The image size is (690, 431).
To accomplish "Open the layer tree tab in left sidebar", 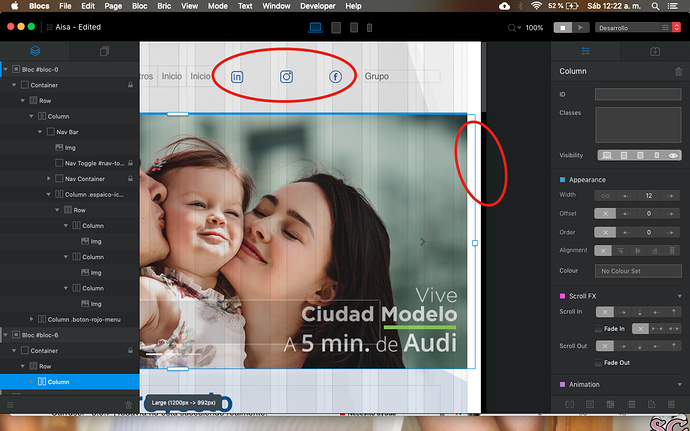I will coord(35,50).
